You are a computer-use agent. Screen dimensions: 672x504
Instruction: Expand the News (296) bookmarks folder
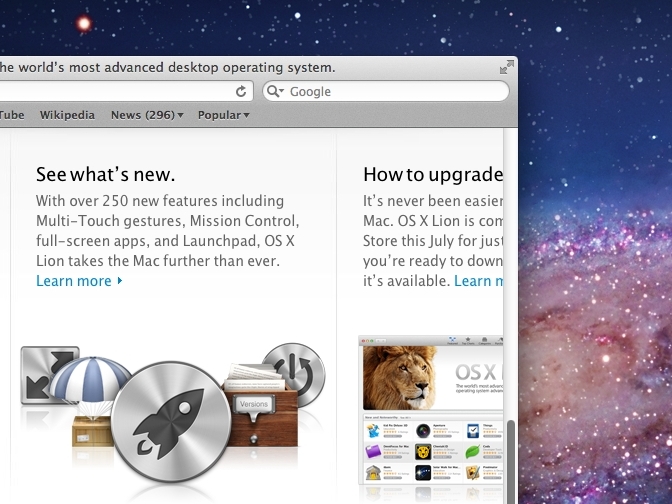pos(147,115)
